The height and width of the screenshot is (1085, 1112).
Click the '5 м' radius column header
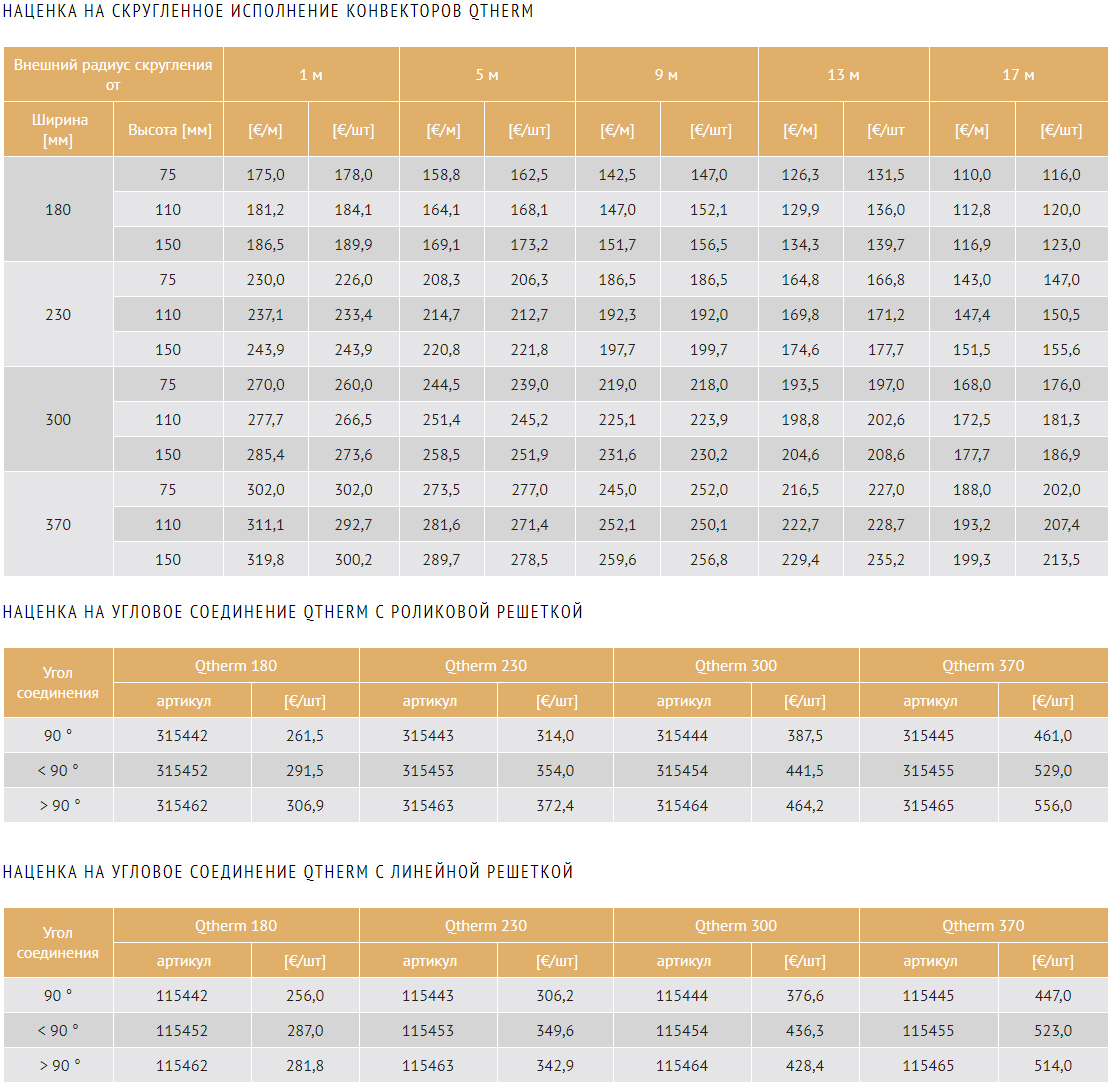point(487,74)
